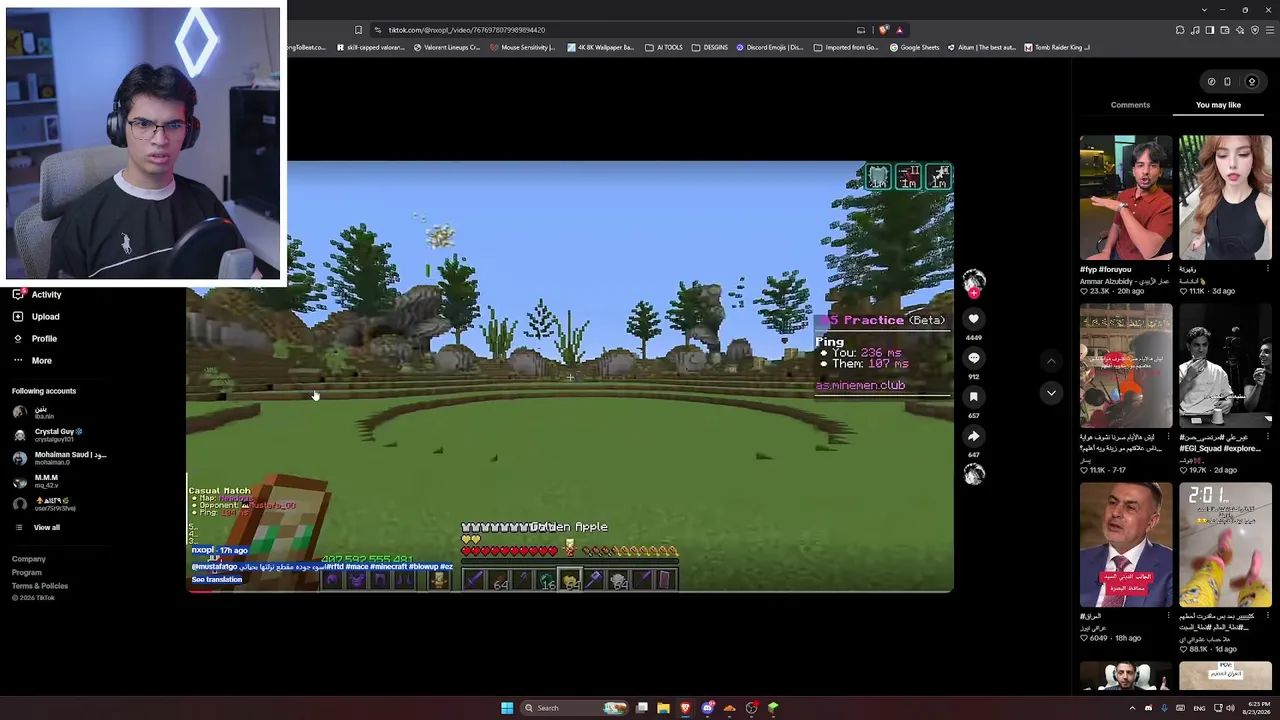Open the Brave Rewards triangle icon
The image size is (1280, 720).
[x=899, y=30]
